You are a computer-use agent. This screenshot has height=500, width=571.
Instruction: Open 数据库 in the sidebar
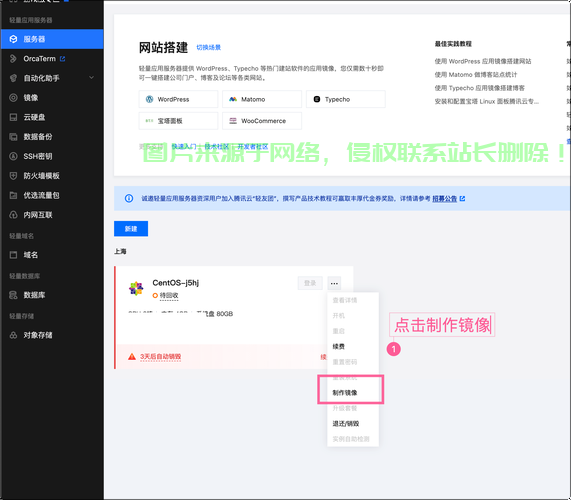coord(34,295)
